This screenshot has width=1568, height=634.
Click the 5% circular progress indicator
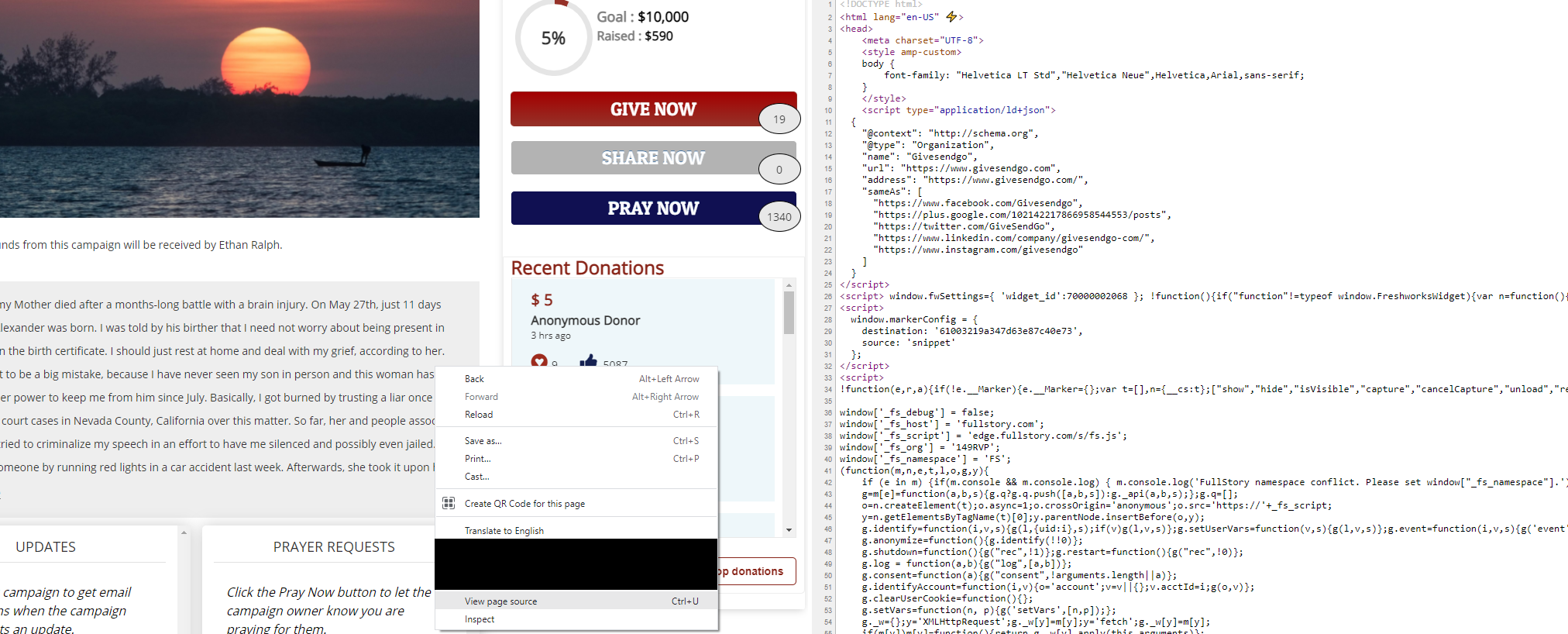click(x=553, y=37)
